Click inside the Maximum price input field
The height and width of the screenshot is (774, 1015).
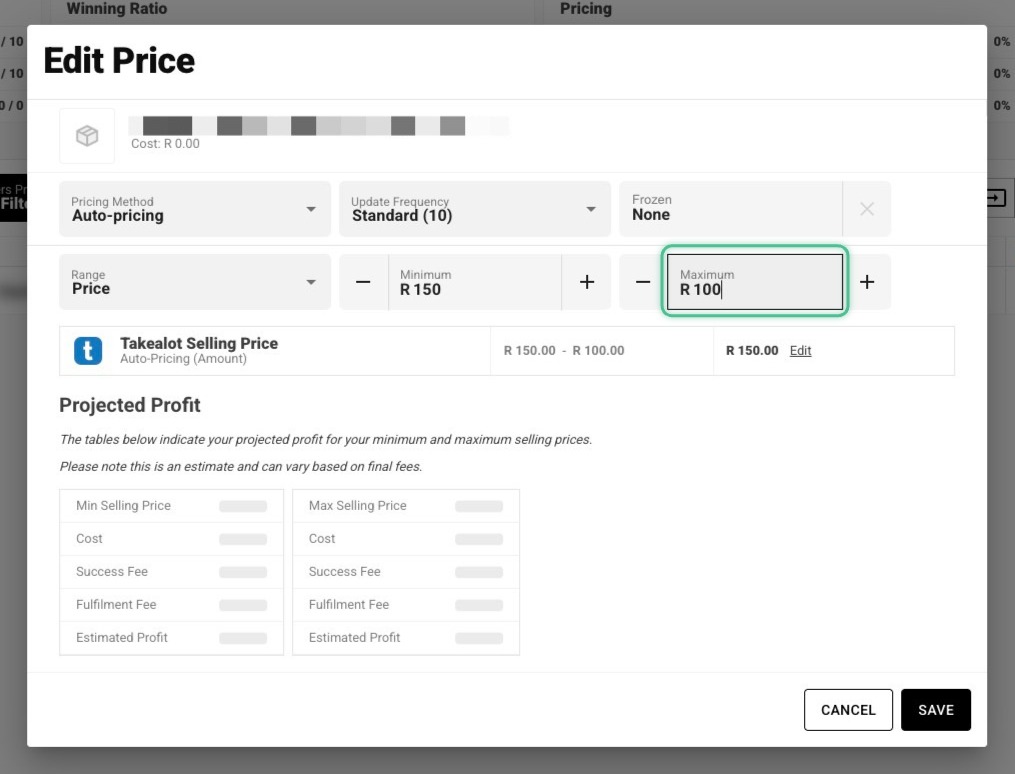(754, 288)
